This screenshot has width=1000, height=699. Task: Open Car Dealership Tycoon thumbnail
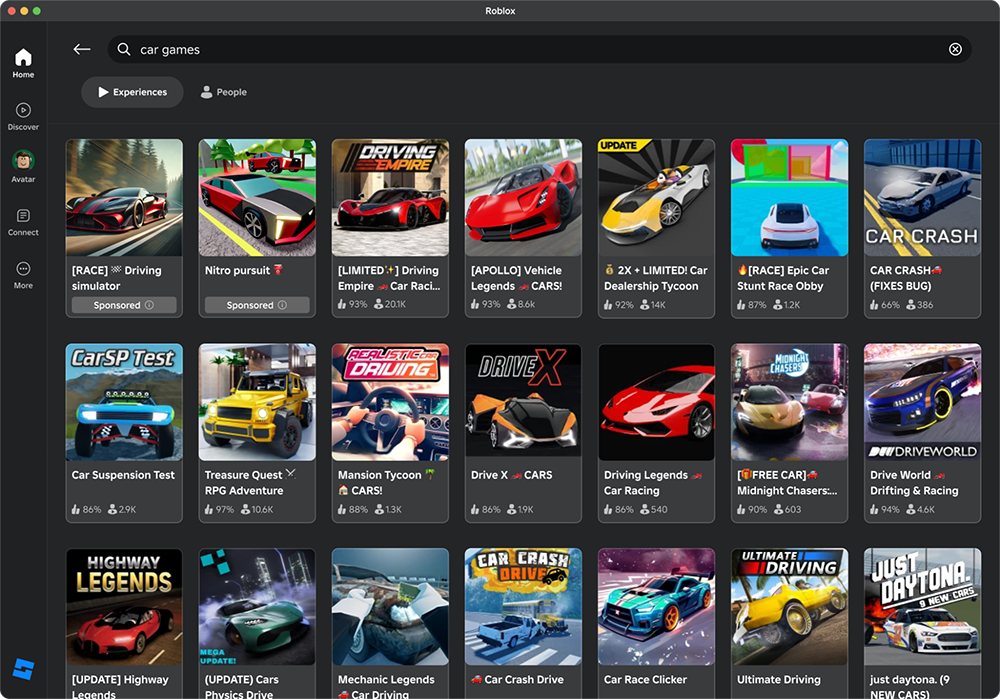pos(656,198)
